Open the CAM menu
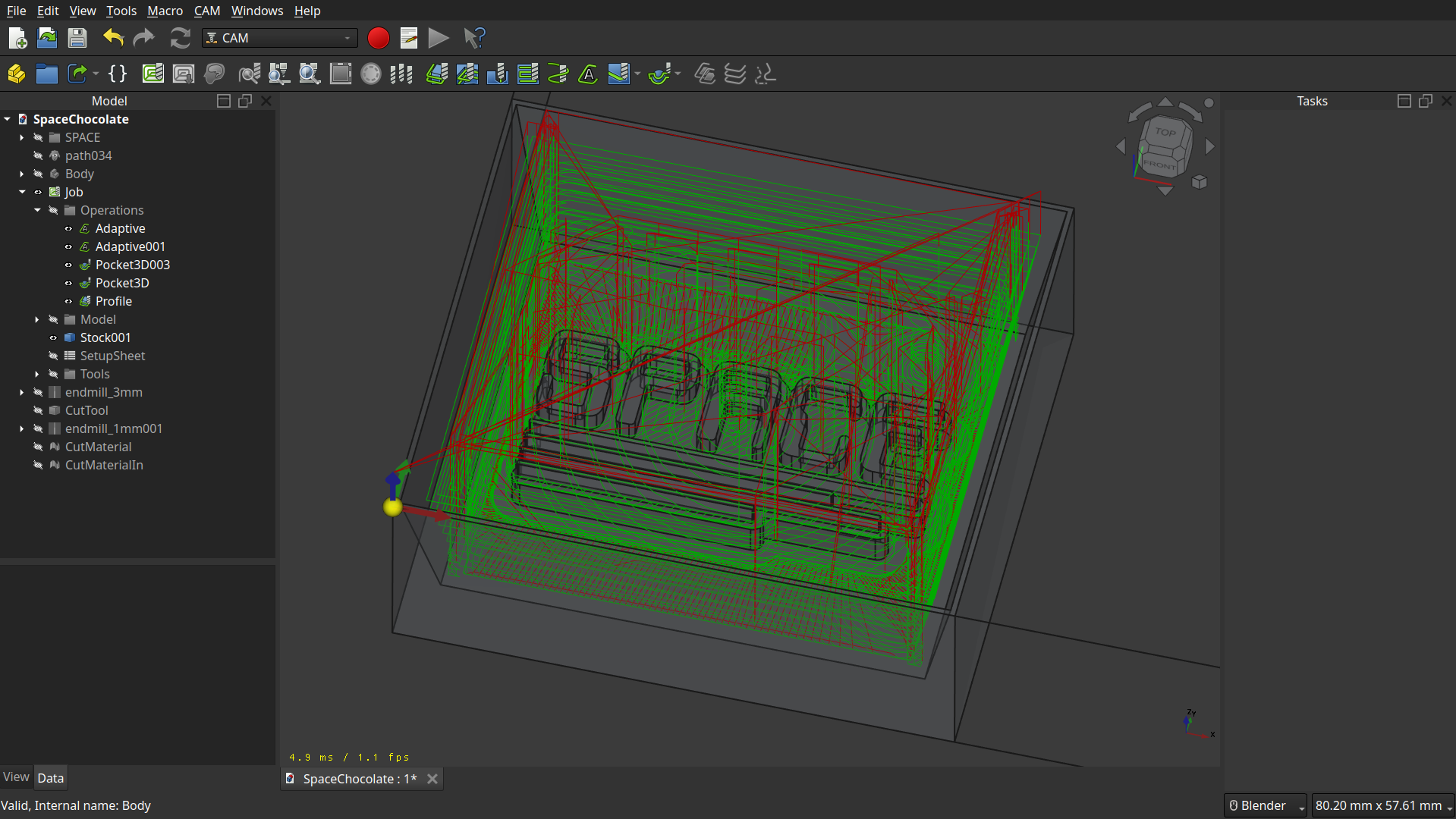The height and width of the screenshot is (819, 1456). point(207,11)
